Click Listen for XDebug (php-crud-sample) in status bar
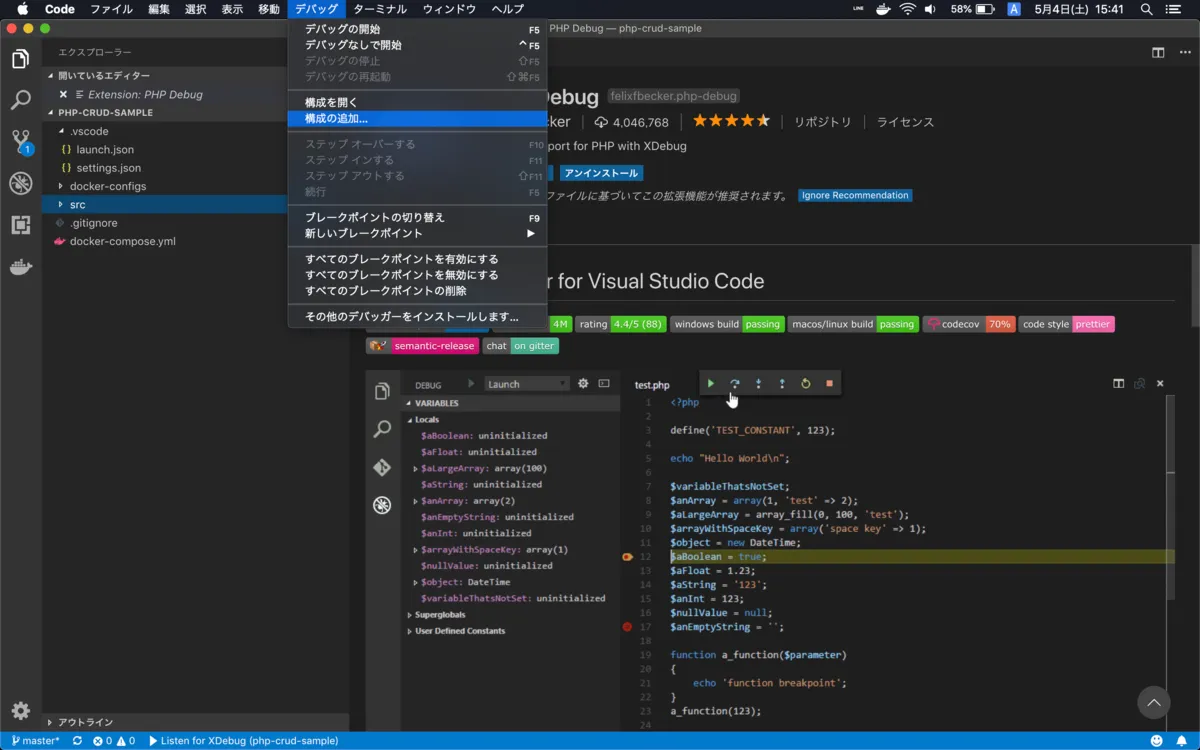 pos(243,741)
